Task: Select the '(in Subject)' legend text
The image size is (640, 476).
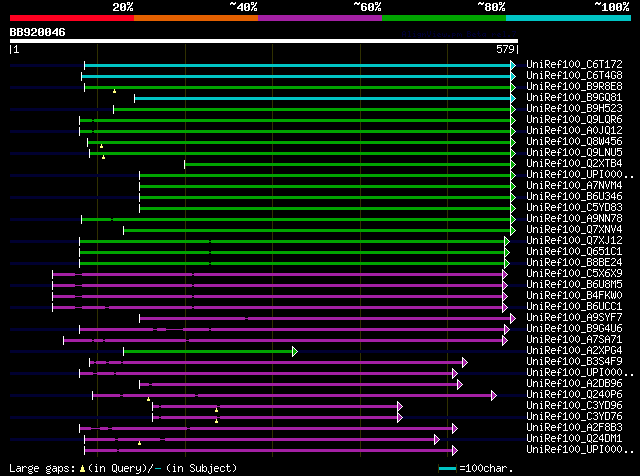Action: point(201,468)
